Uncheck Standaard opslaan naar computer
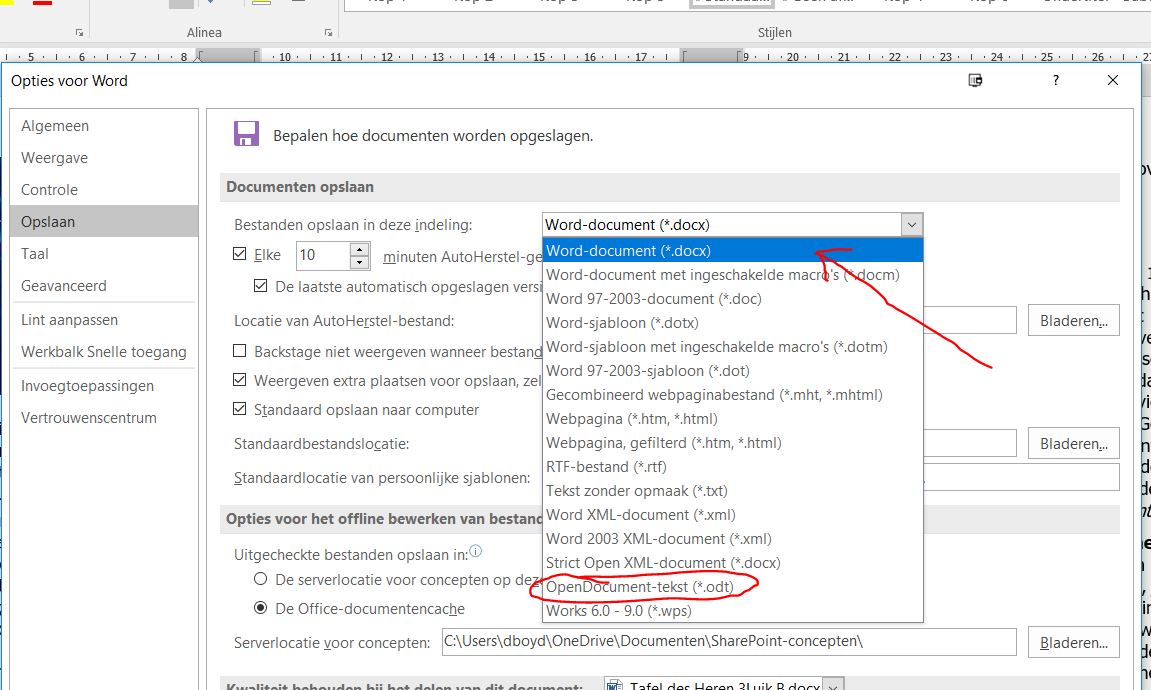 tap(239, 409)
